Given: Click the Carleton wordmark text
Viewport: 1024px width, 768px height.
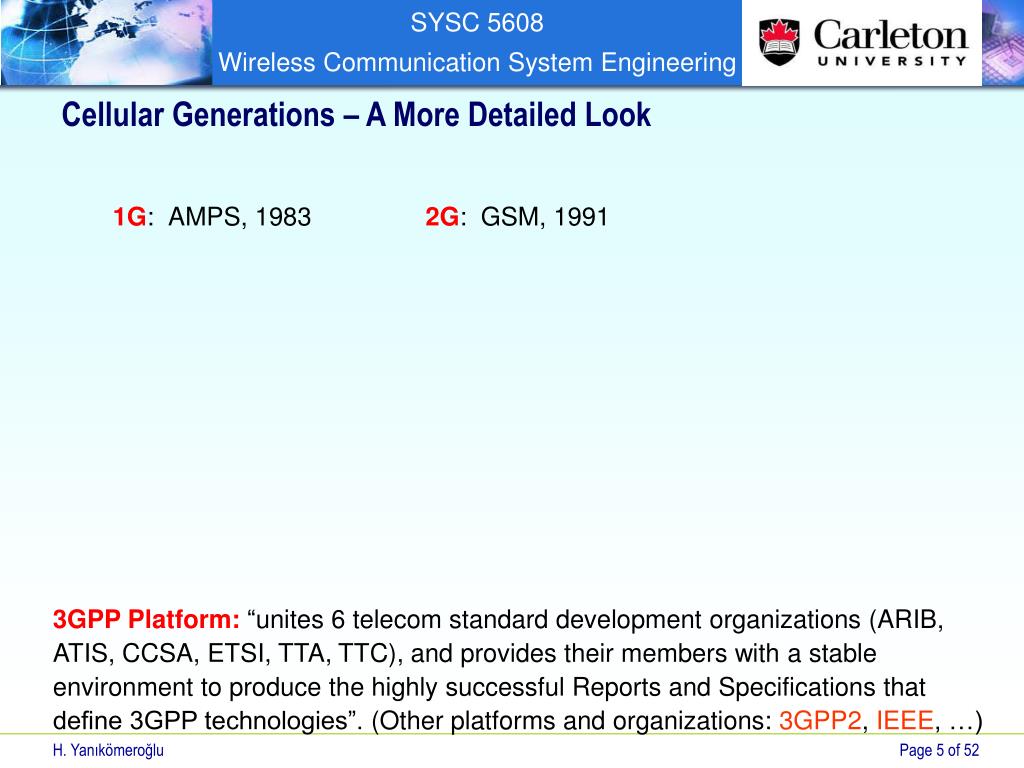Looking at the screenshot, I should (x=890, y=35).
